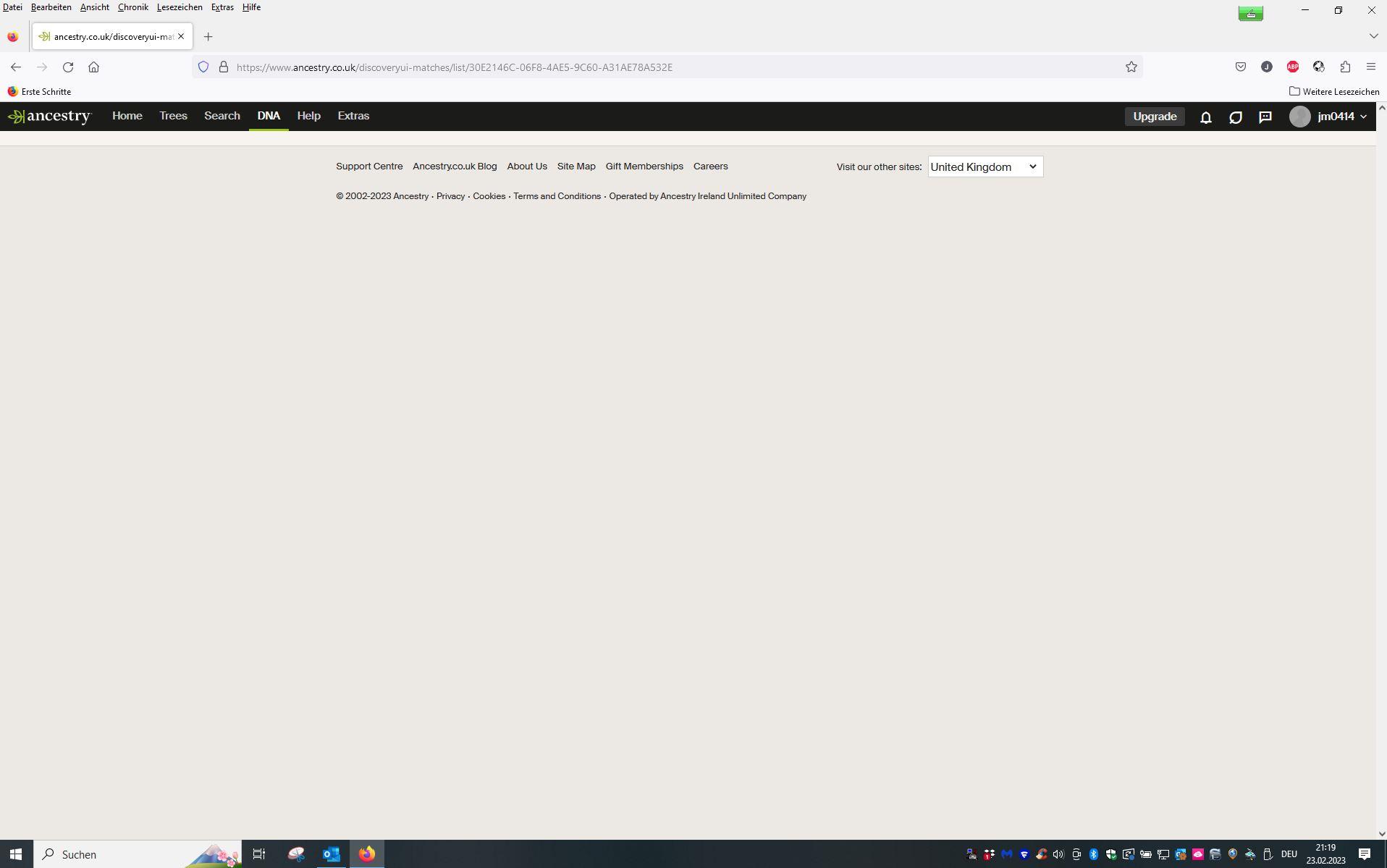
Task: Switch to the Trees navigation tab
Action: tap(172, 116)
